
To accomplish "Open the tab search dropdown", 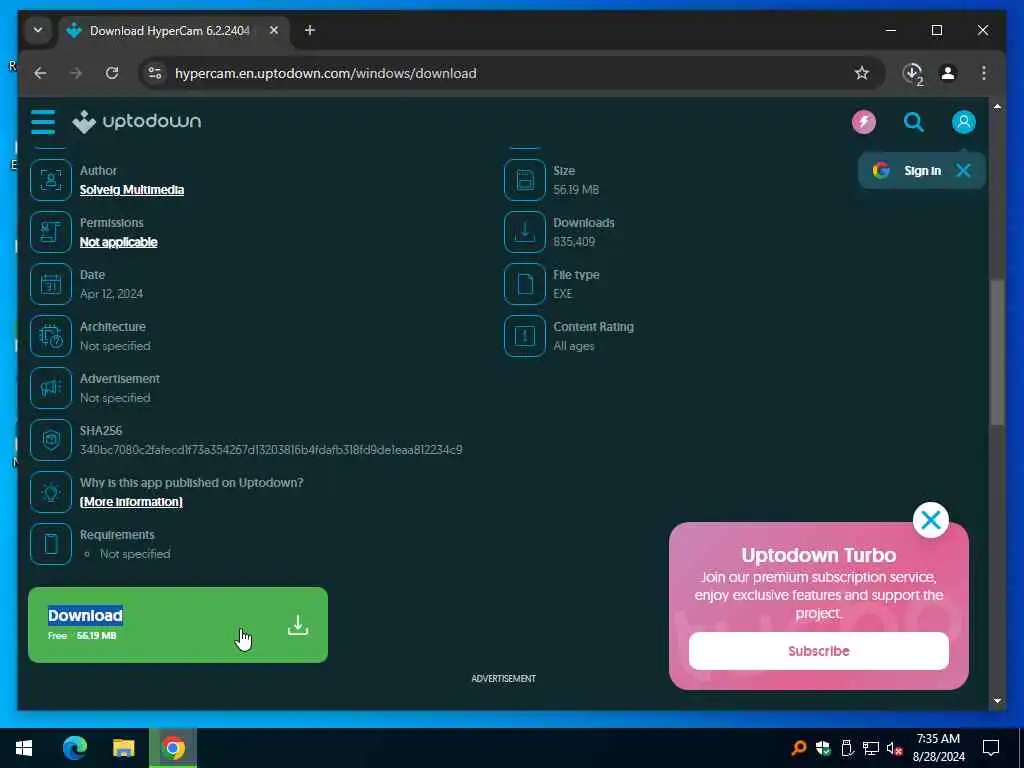I will pos(38,31).
